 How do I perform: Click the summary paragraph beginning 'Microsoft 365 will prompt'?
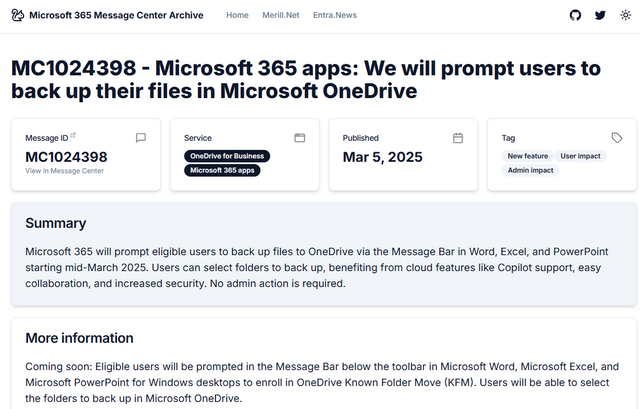click(x=317, y=267)
